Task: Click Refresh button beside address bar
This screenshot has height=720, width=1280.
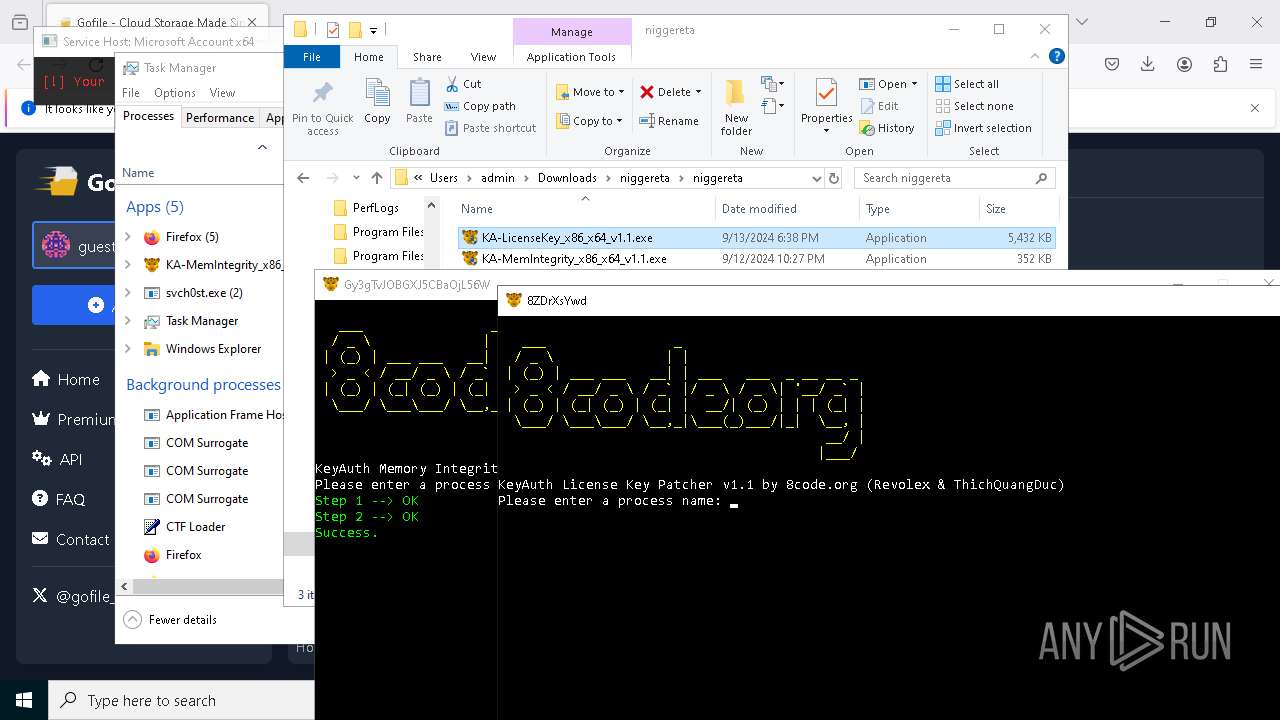Action: point(833,178)
